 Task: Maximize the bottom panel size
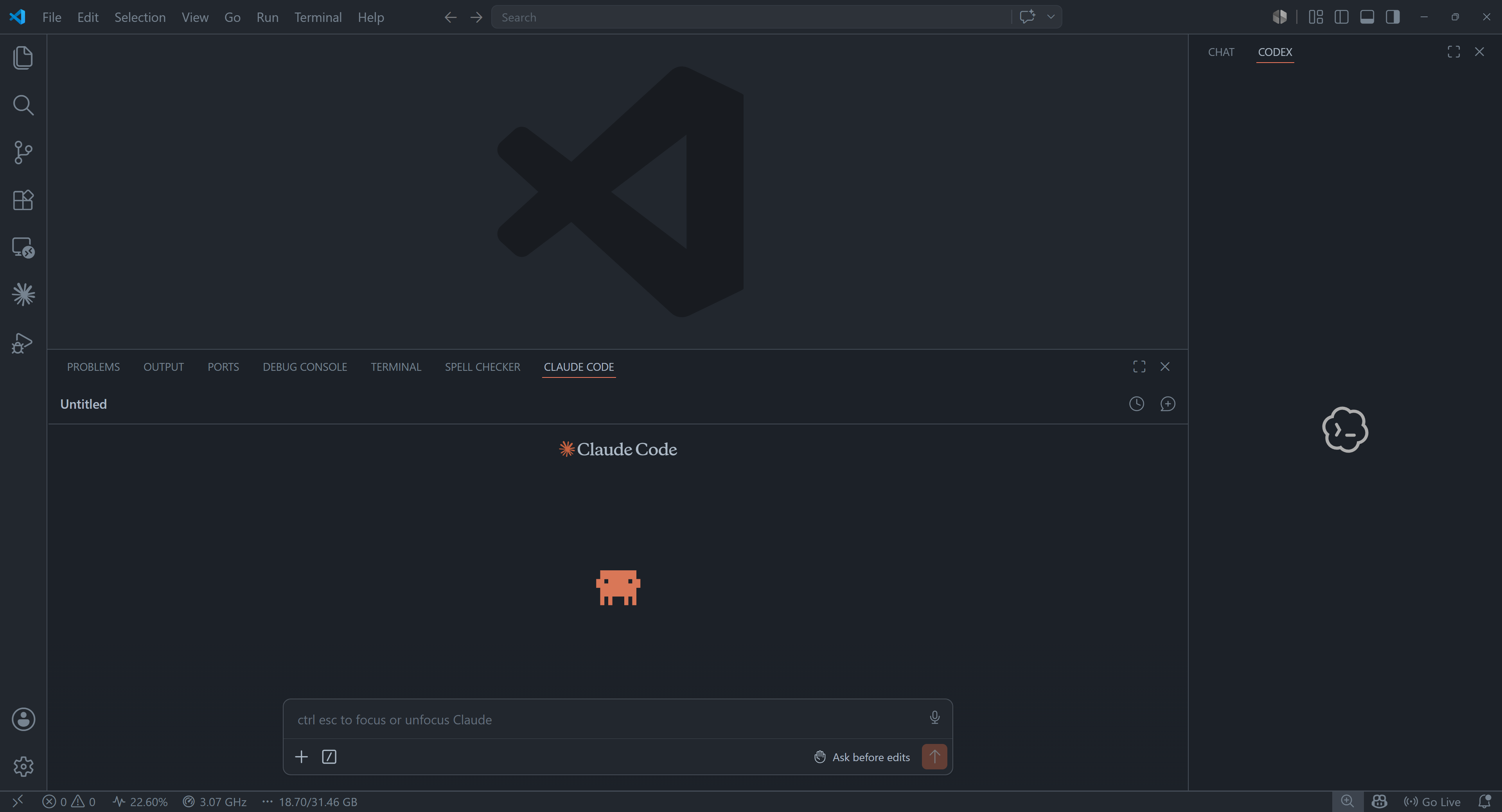[x=1139, y=366]
